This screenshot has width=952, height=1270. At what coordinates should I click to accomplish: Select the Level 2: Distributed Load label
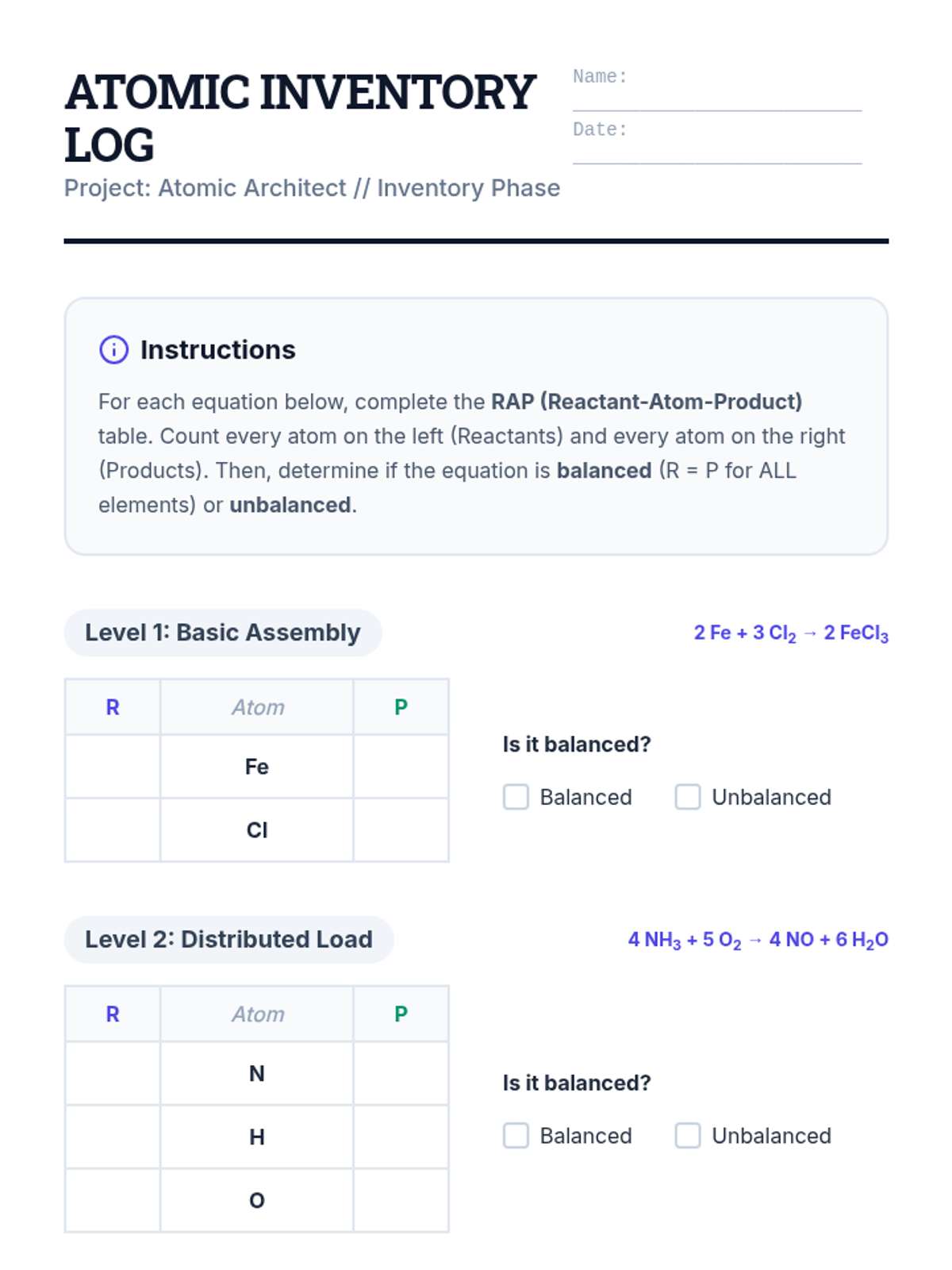228,940
